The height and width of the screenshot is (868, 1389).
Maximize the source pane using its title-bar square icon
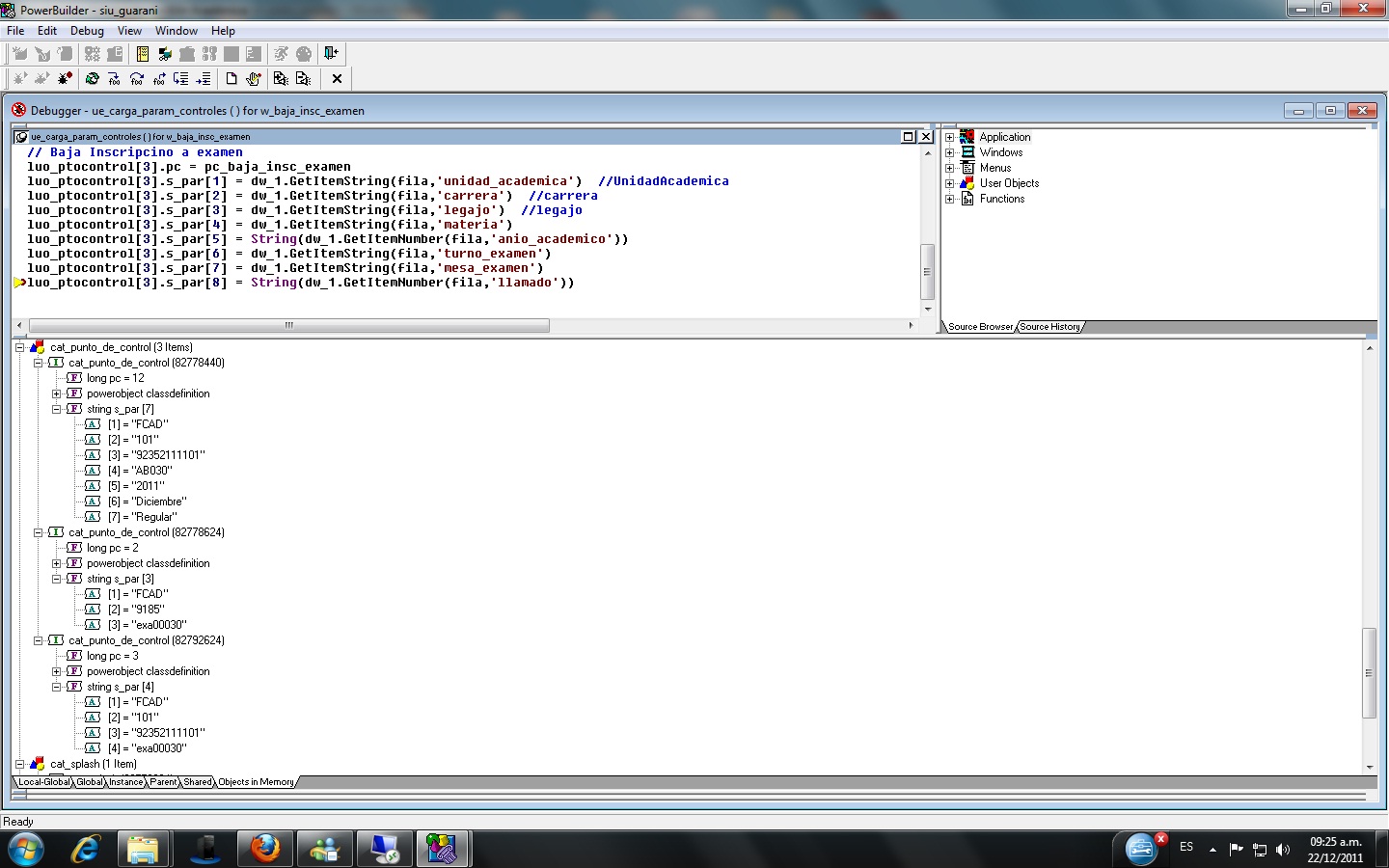(x=908, y=137)
